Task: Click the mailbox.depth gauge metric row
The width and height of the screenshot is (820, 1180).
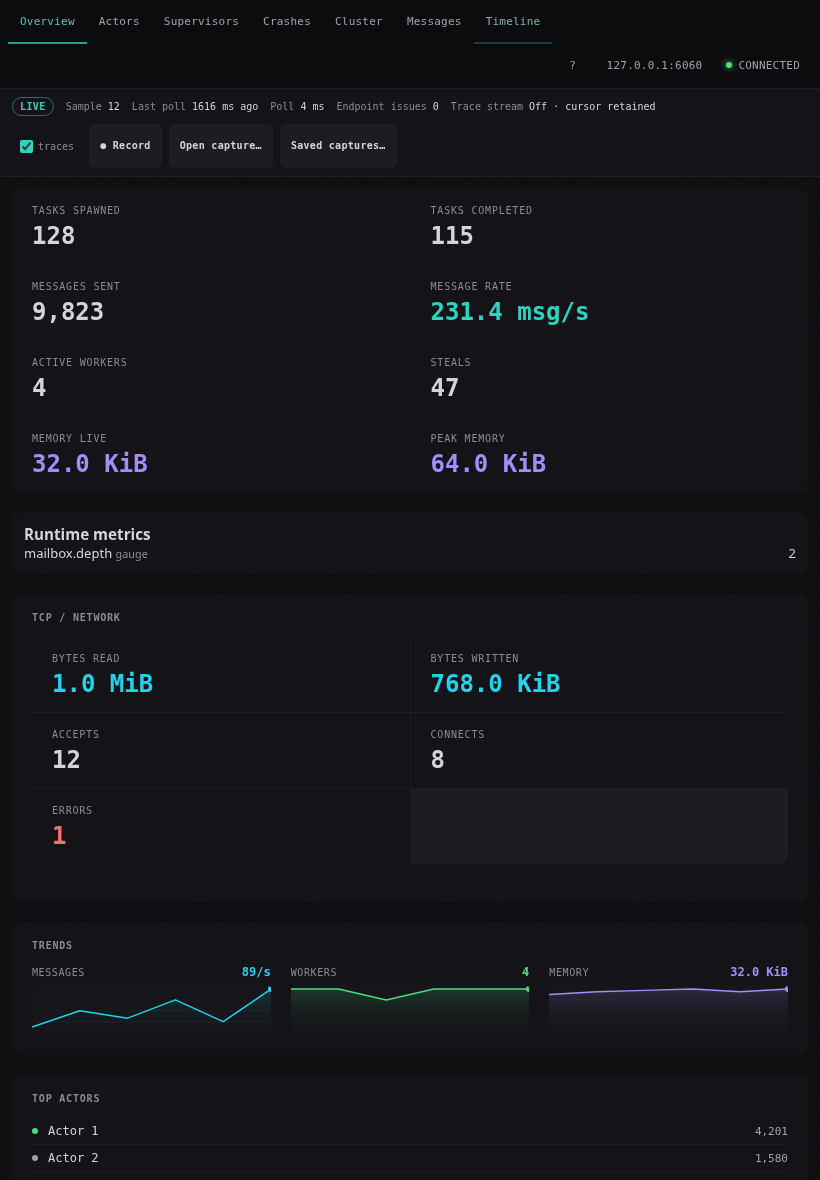Action: [x=410, y=554]
